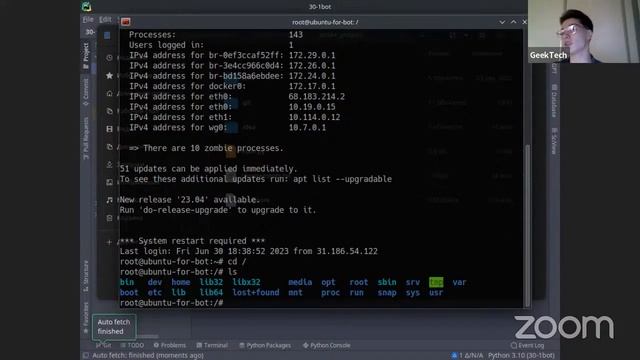Click the plus Other Locations icon
The height and width of the screenshot is (360, 640).
pyautogui.click(x=109, y=242)
